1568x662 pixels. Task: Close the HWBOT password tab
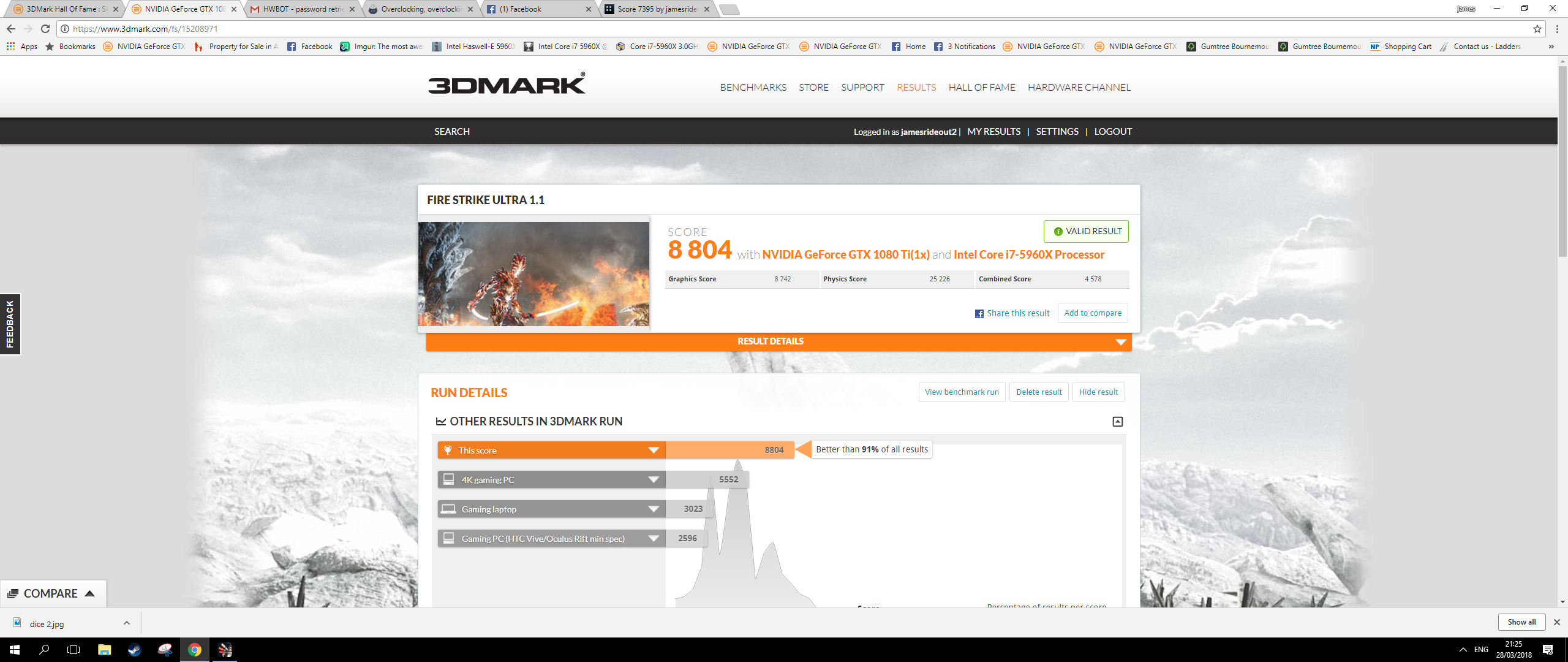click(352, 9)
